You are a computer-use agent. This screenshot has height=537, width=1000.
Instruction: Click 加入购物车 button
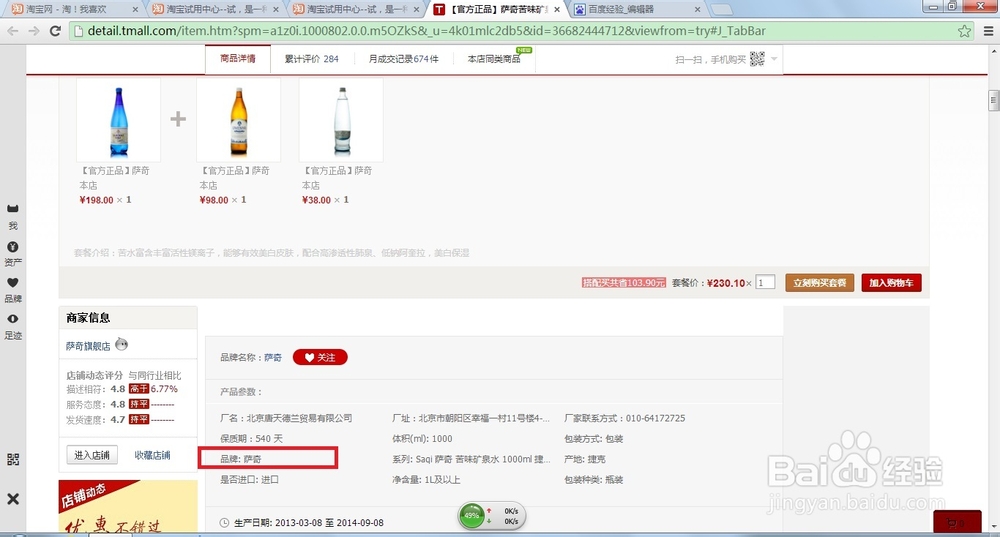tap(892, 283)
